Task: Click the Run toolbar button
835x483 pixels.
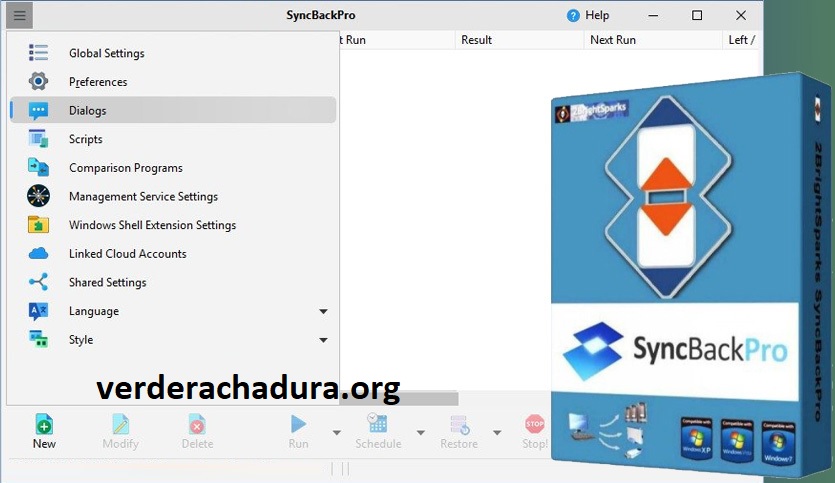Action: coord(298,432)
